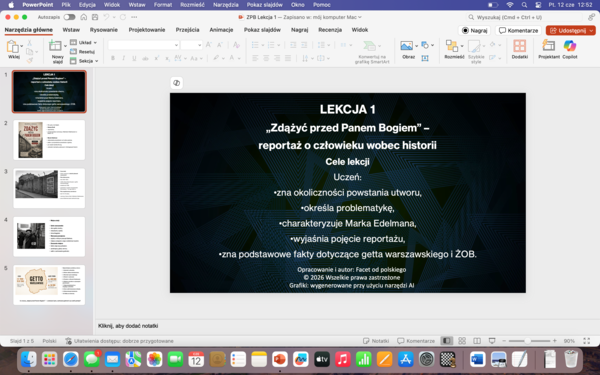Open Safari from the Dock
Screen dimensions: 600x375
[x=71, y=359]
